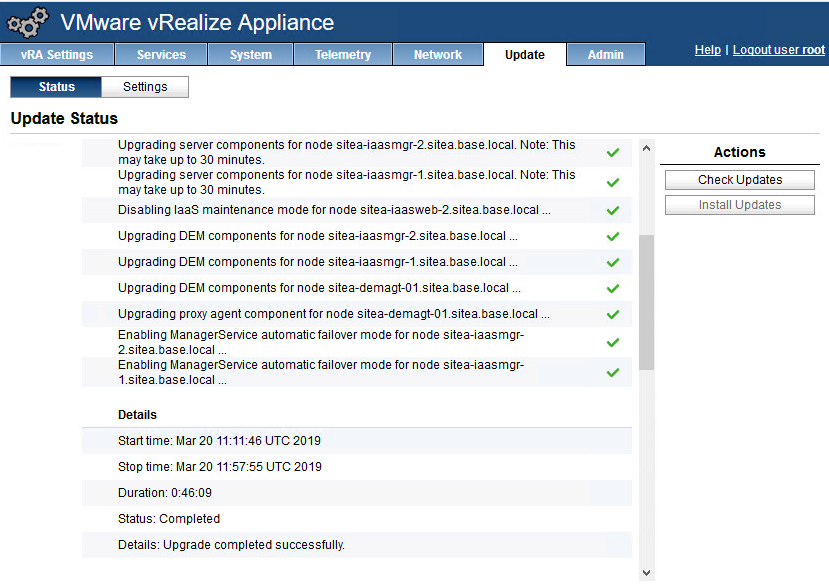Click the VMware gears logo icon
Image resolution: width=829 pixels, height=587 pixels.
point(28,23)
